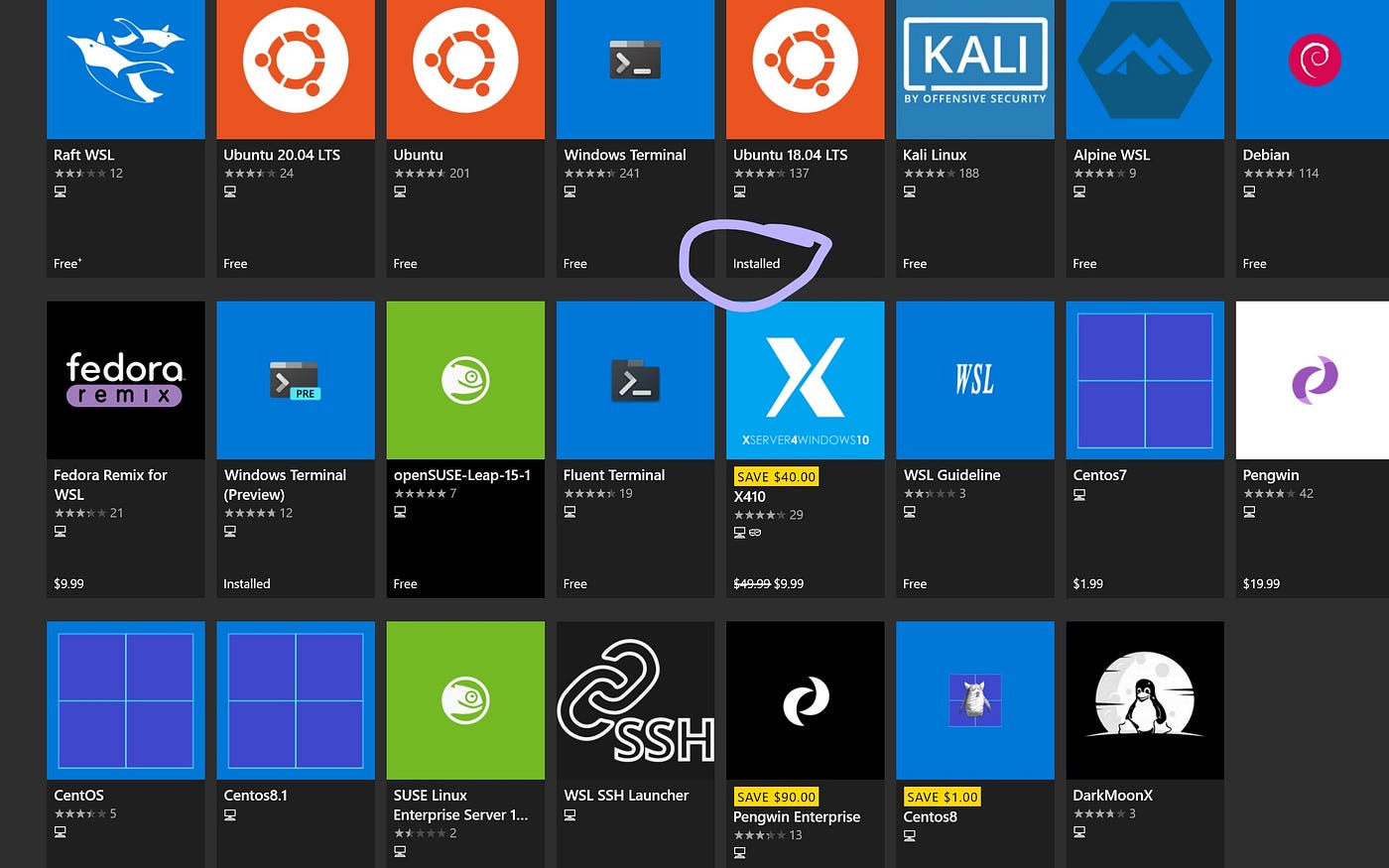The height and width of the screenshot is (868, 1389).
Task: Open the DarkMoonX penguin moon tile
Action: (1145, 699)
